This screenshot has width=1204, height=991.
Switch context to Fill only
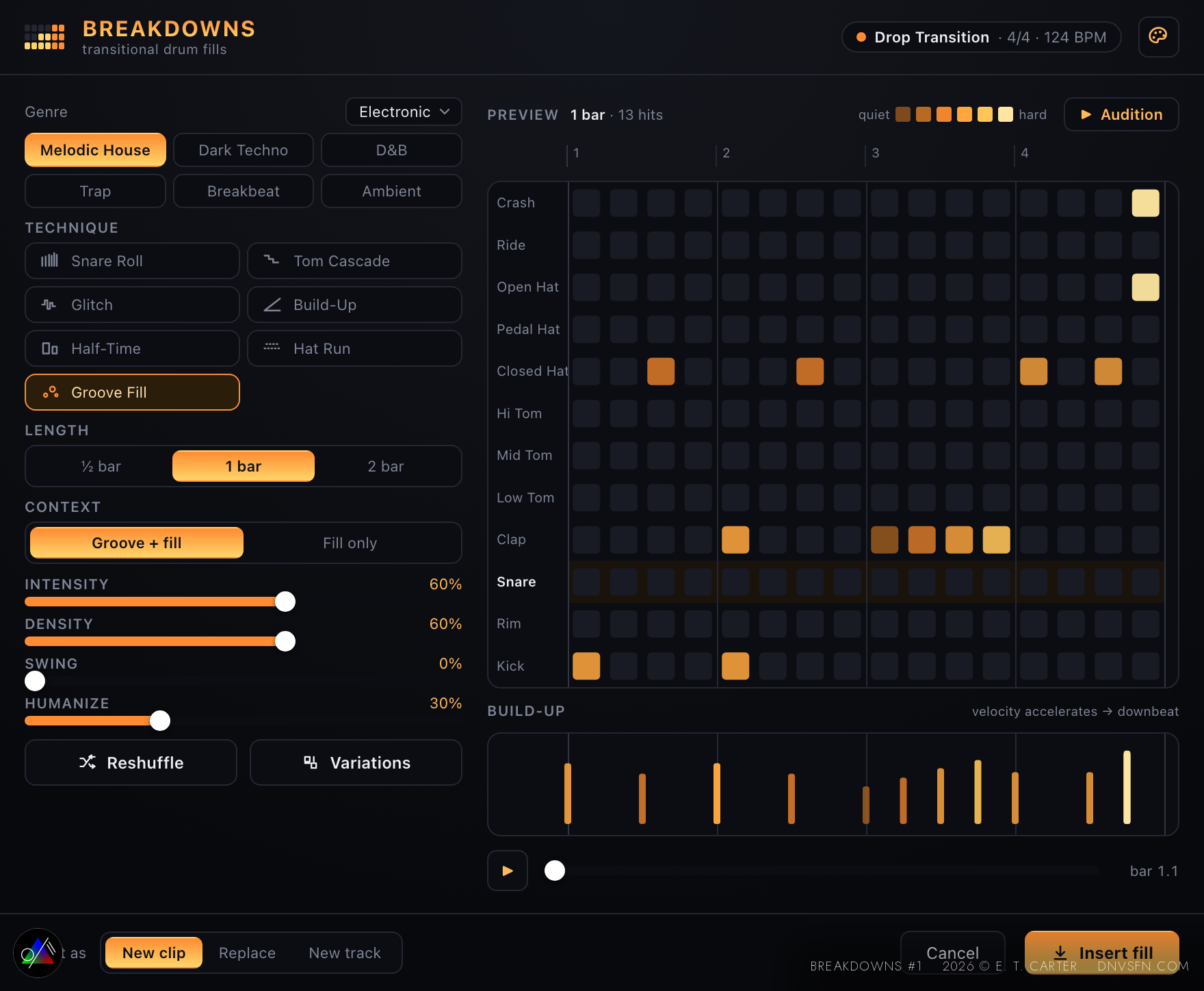point(350,543)
